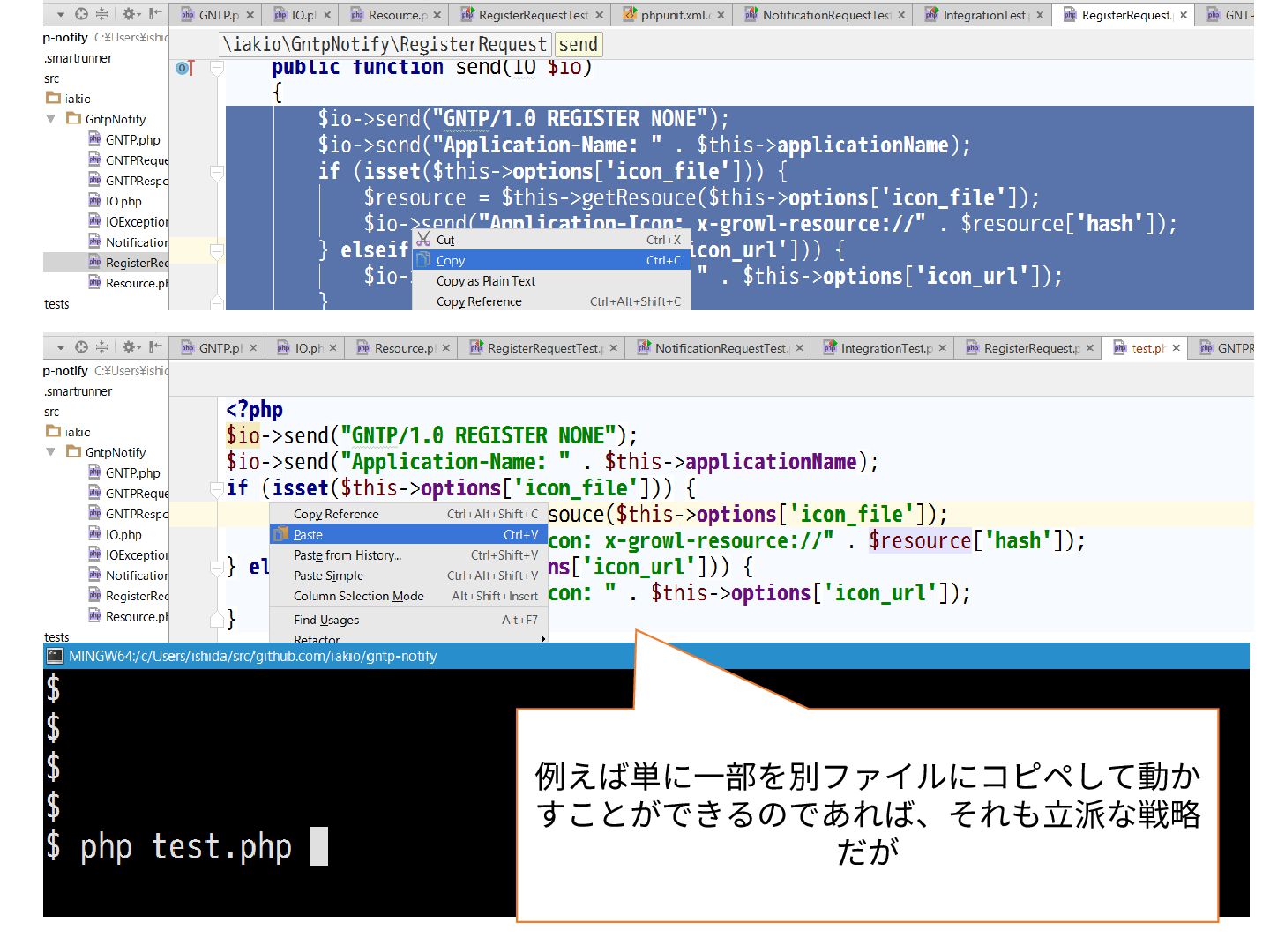Screen dimensions: 1270x952
Task: Click the copy icon beside the Copy entry
Action: pos(423,260)
